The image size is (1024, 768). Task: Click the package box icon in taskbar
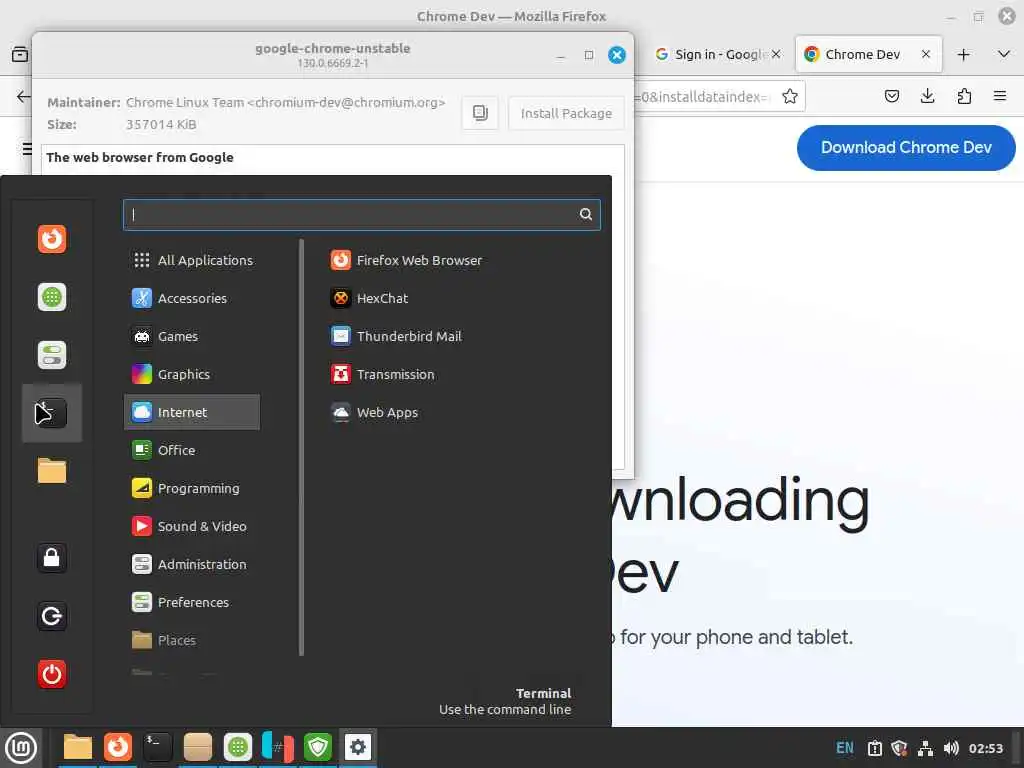coord(197,747)
